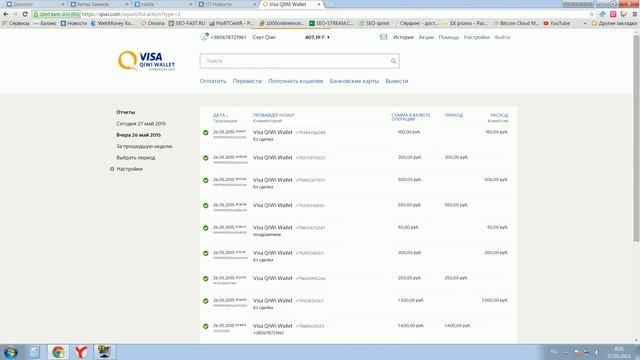
Task: Click the account icon before the phone number
Action: click(x=204, y=37)
